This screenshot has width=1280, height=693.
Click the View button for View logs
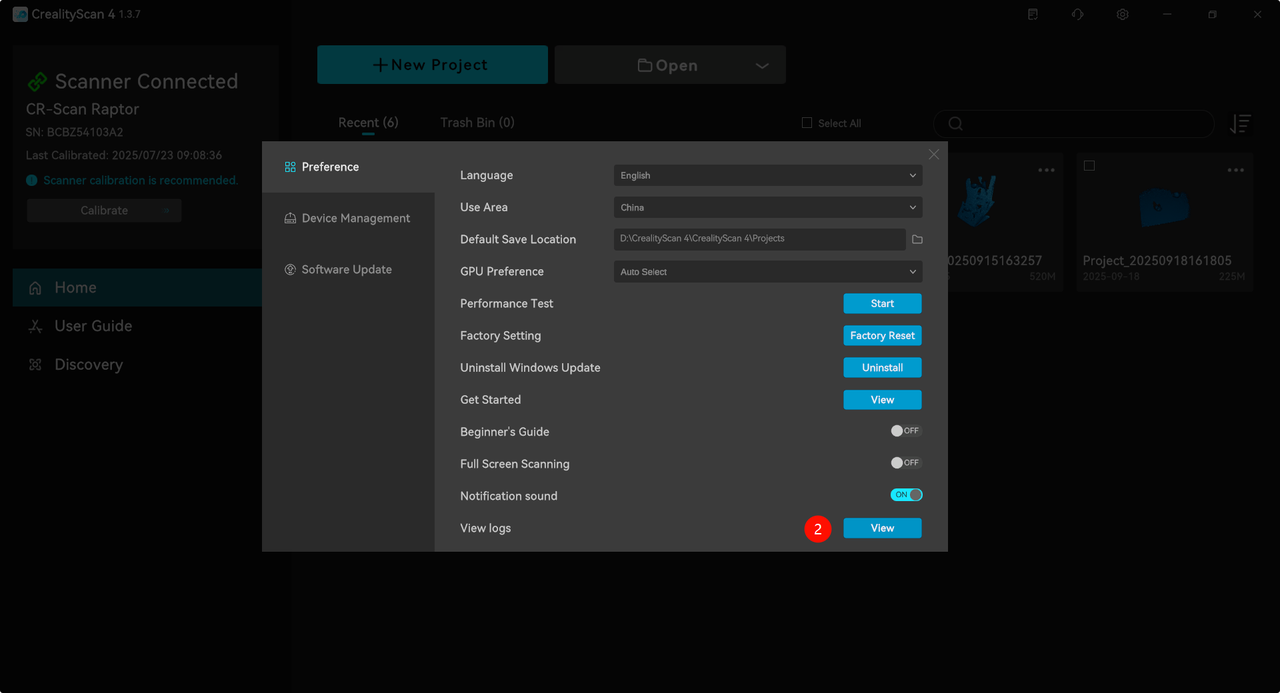(882, 528)
